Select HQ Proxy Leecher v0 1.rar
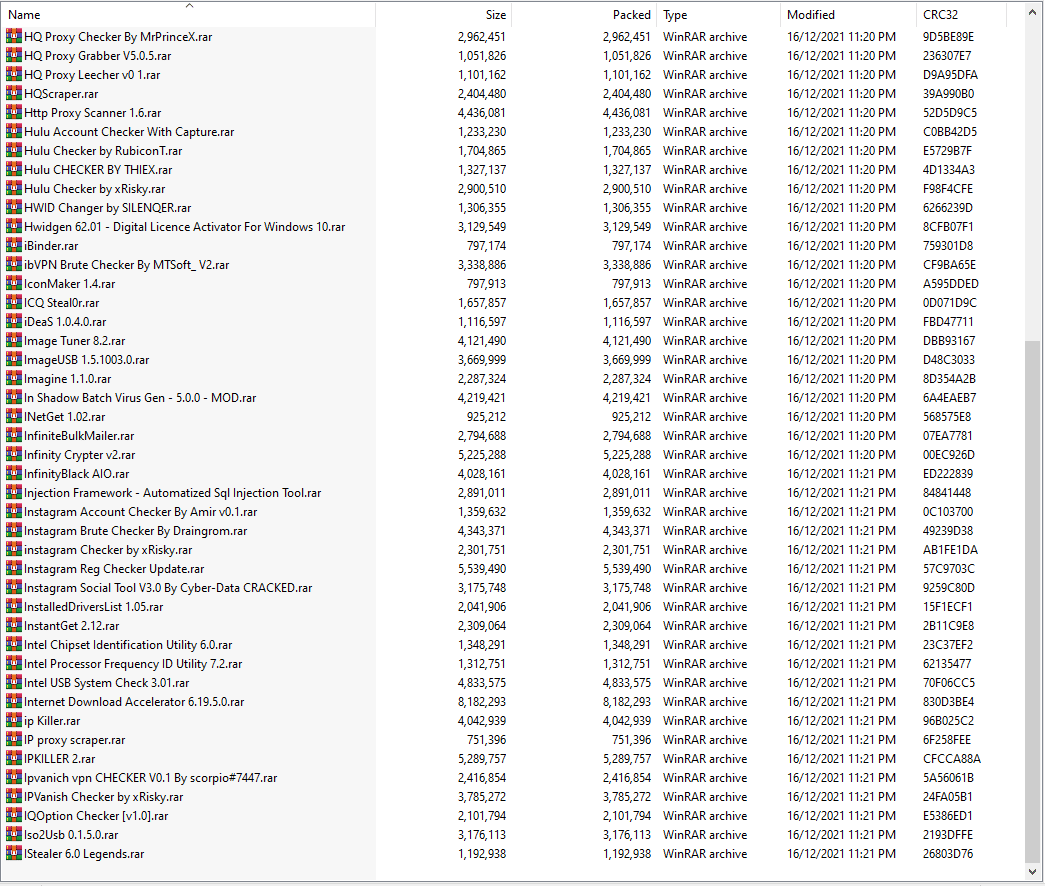Viewport: 1045px width, 886px height. point(92,75)
